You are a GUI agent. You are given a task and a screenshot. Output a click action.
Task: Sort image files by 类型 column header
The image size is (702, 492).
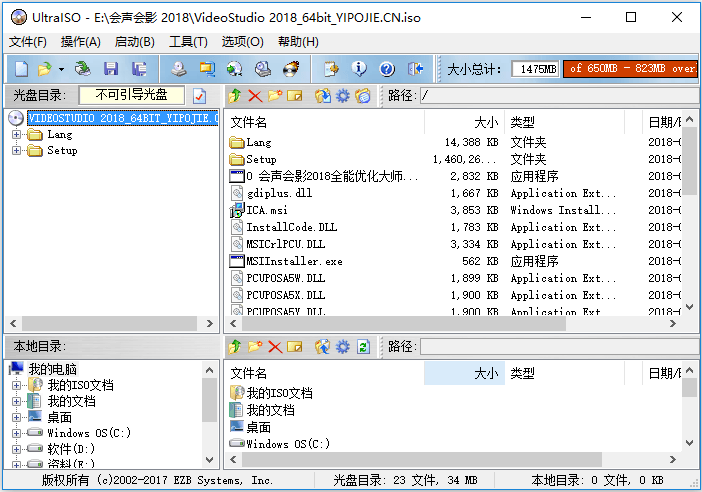click(565, 122)
